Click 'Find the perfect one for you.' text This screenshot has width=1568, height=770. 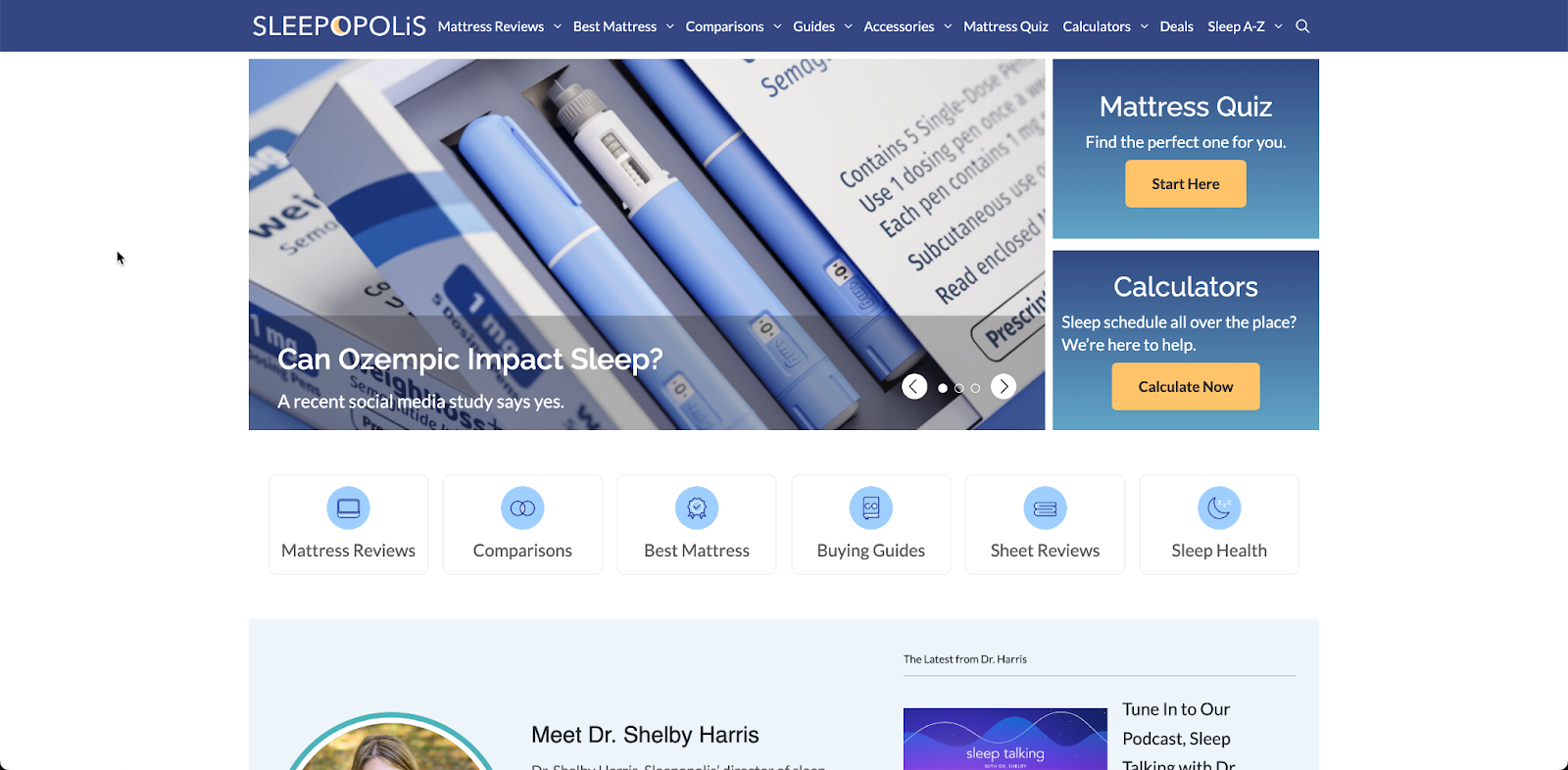1186,142
